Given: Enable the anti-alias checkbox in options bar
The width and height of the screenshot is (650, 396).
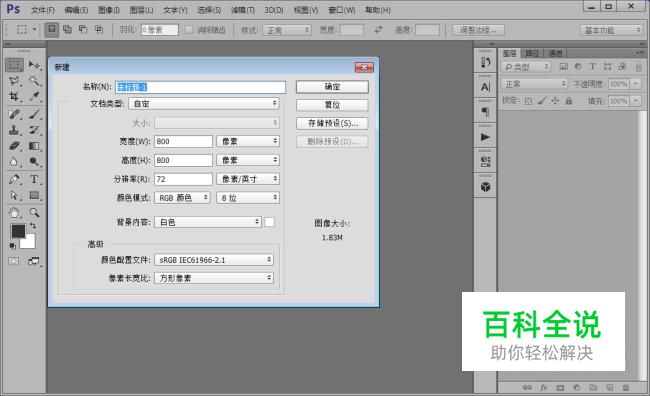Looking at the screenshot, I should click(x=189, y=30).
